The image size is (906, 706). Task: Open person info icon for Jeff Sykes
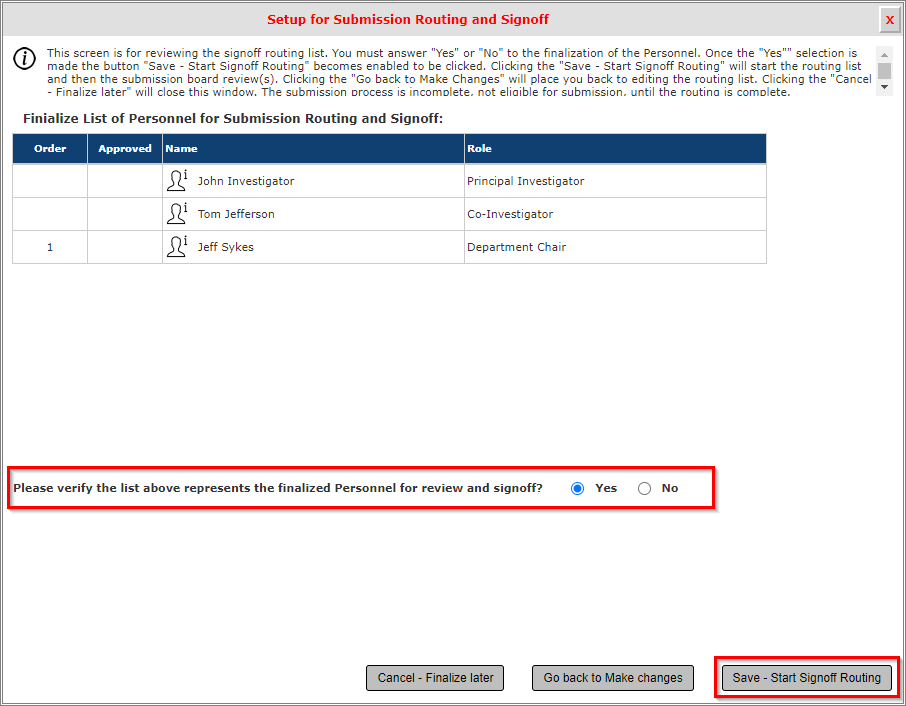coord(177,246)
